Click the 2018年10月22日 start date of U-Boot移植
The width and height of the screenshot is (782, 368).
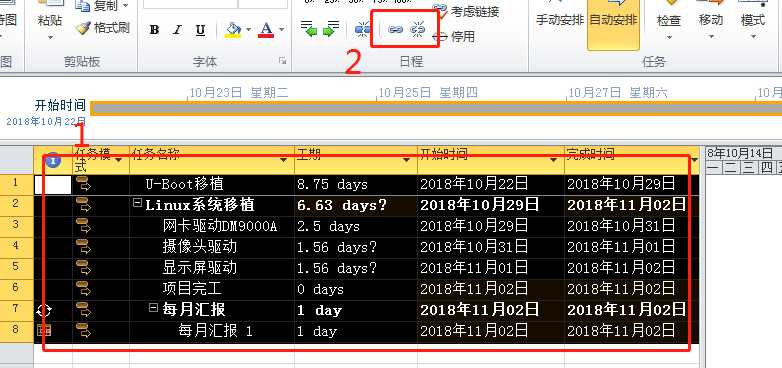[x=491, y=184]
